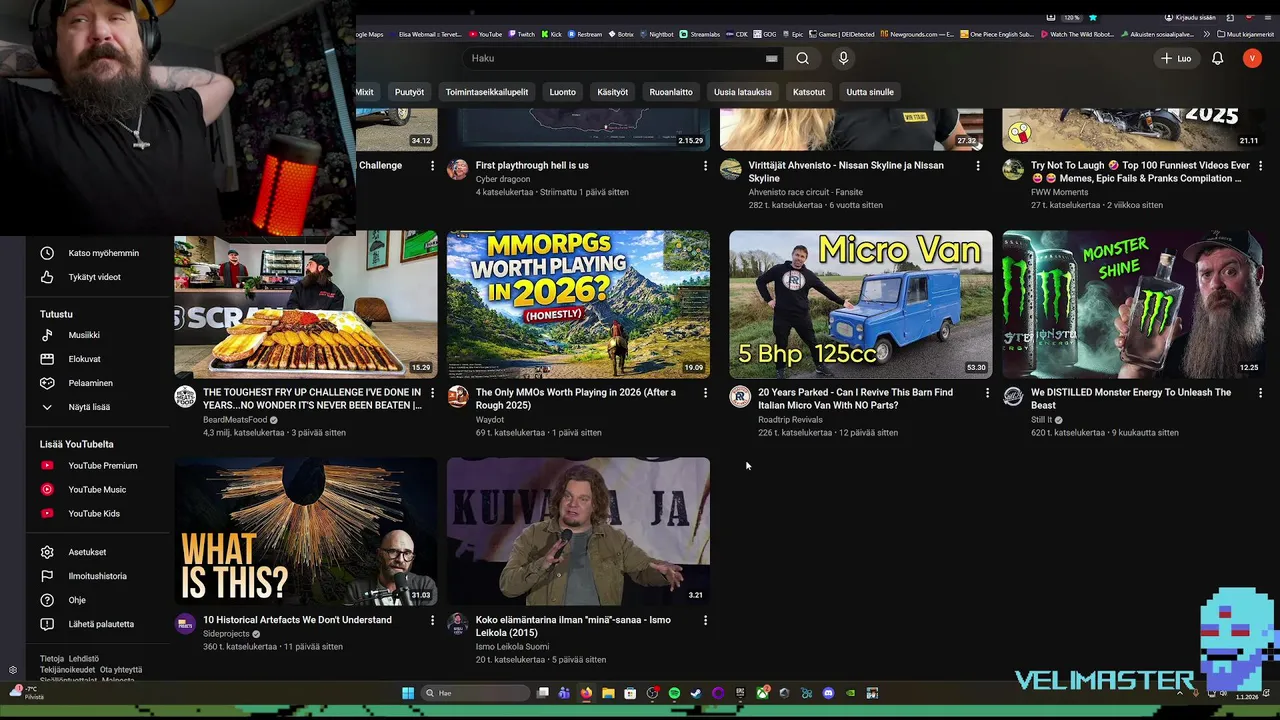Open BeardMeatsFood channel avatar
The height and width of the screenshot is (720, 1280).
[x=185, y=397]
